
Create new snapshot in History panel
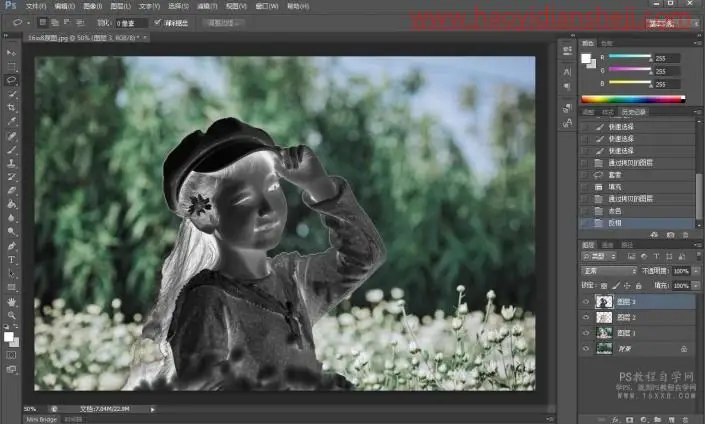coord(670,235)
